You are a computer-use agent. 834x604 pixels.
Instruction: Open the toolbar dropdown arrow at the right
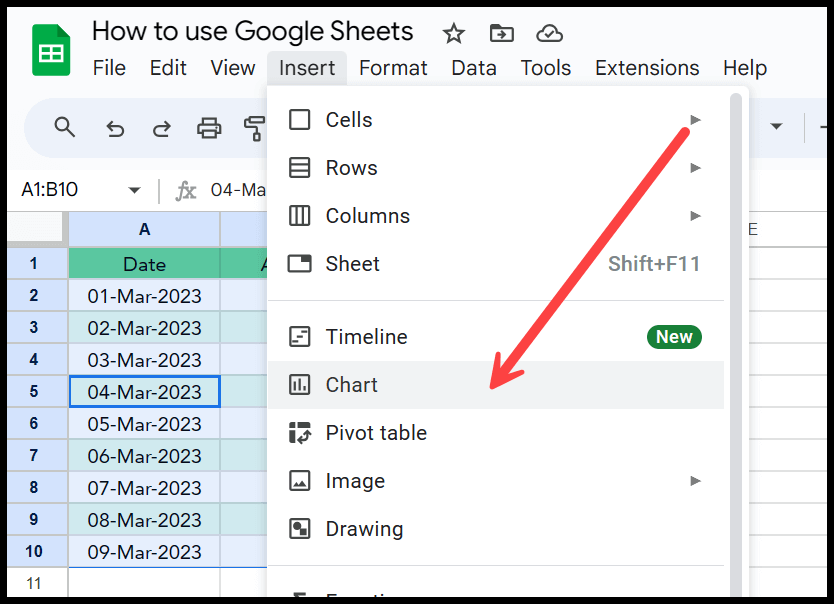776,127
